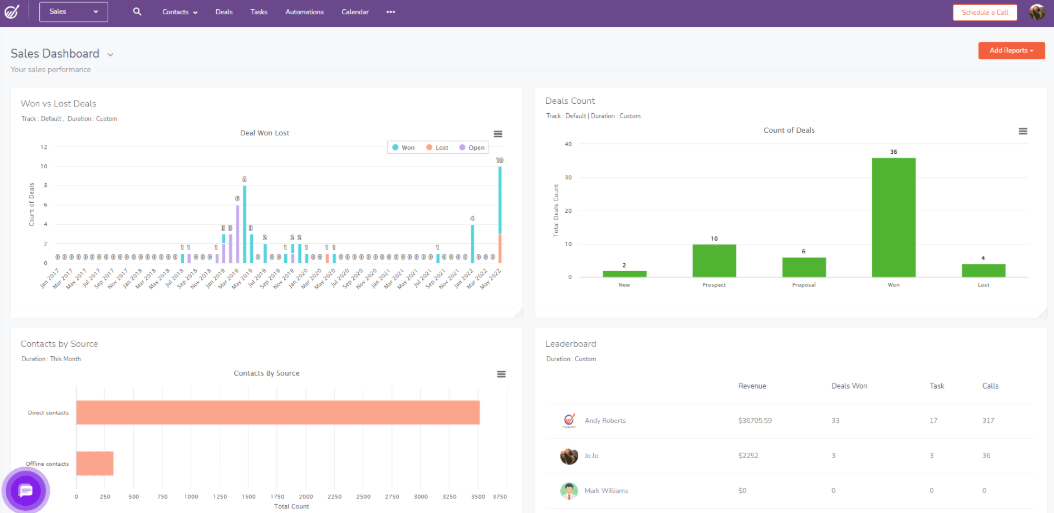Grab the resize handle of Won vs Lost Deals widget

coord(518,313)
